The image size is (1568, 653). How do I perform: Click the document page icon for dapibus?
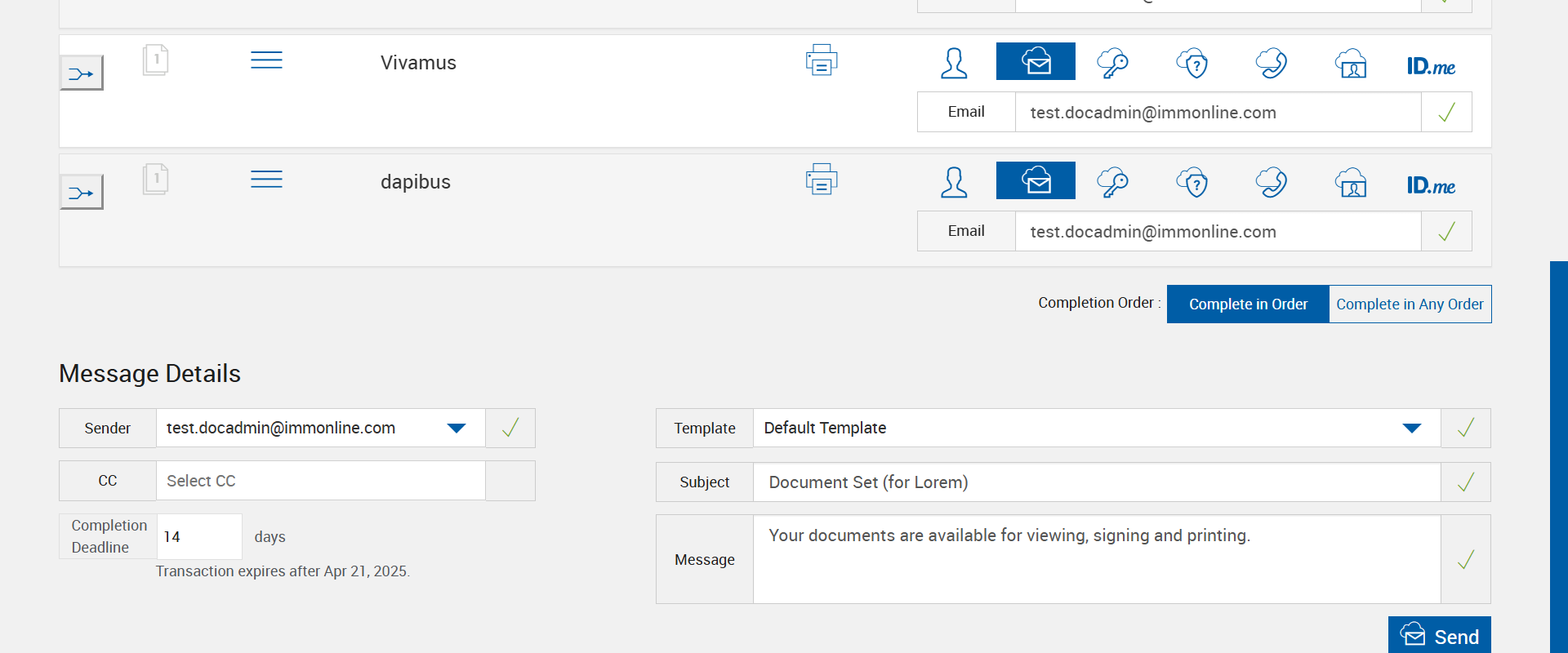[155, 180]
